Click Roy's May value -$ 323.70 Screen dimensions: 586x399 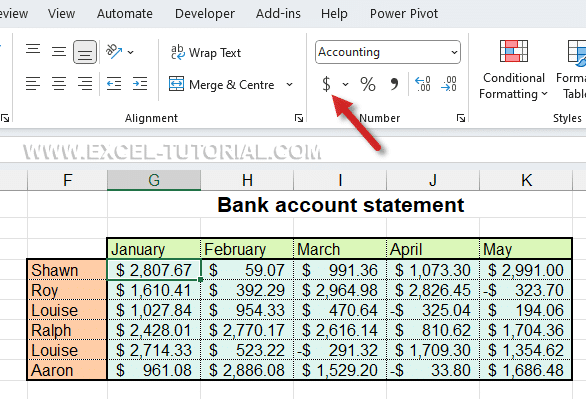pos(525,290)
